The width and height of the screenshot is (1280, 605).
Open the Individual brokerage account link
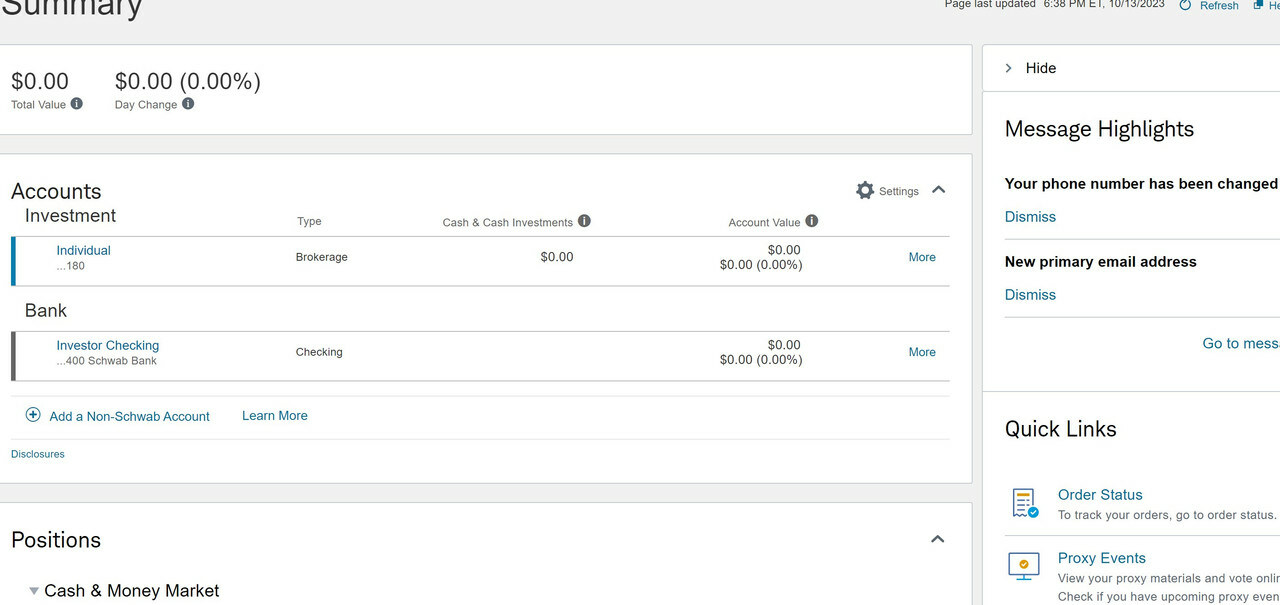point(83,250)
